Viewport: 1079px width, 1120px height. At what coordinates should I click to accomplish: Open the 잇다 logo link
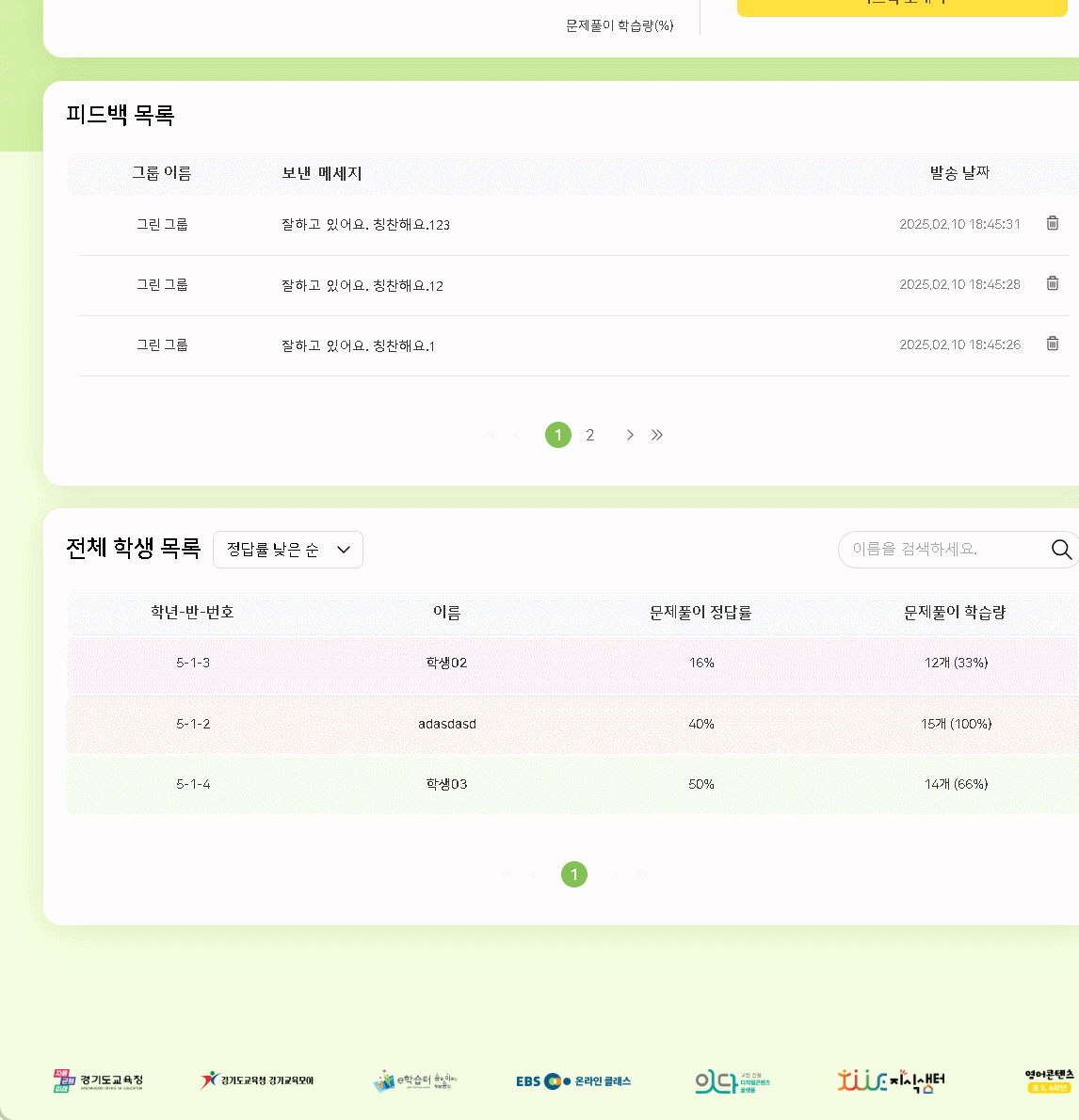click(733, 1082)
